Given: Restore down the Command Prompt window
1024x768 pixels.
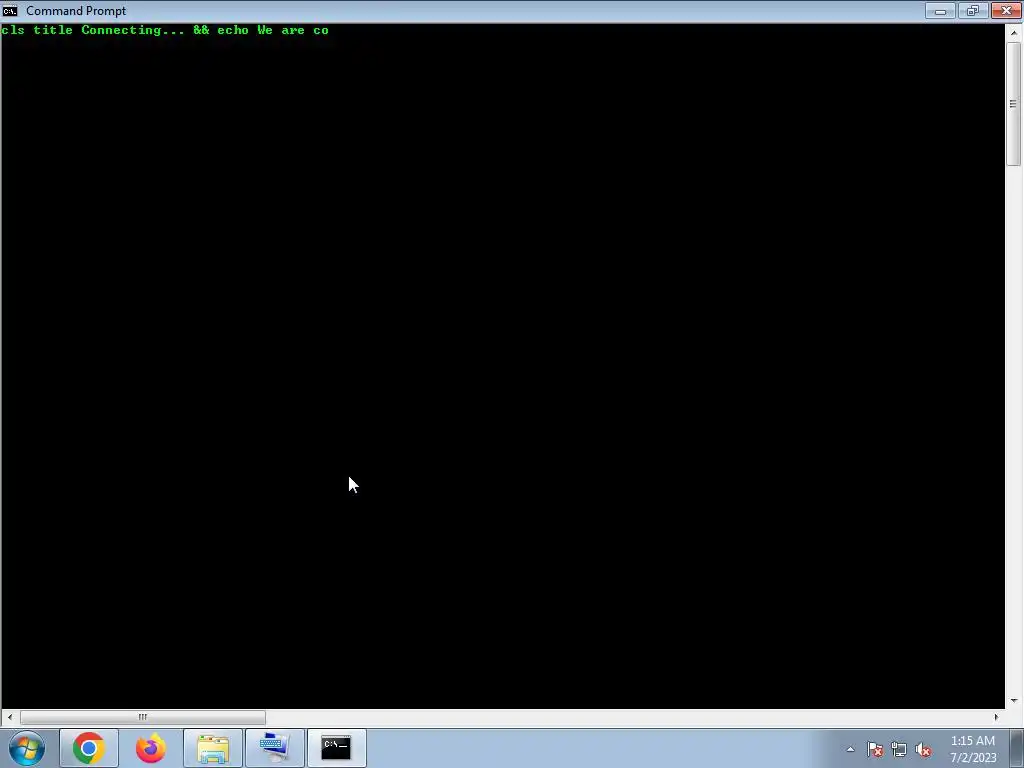Looking at the screenshot, I should point(973,10).
